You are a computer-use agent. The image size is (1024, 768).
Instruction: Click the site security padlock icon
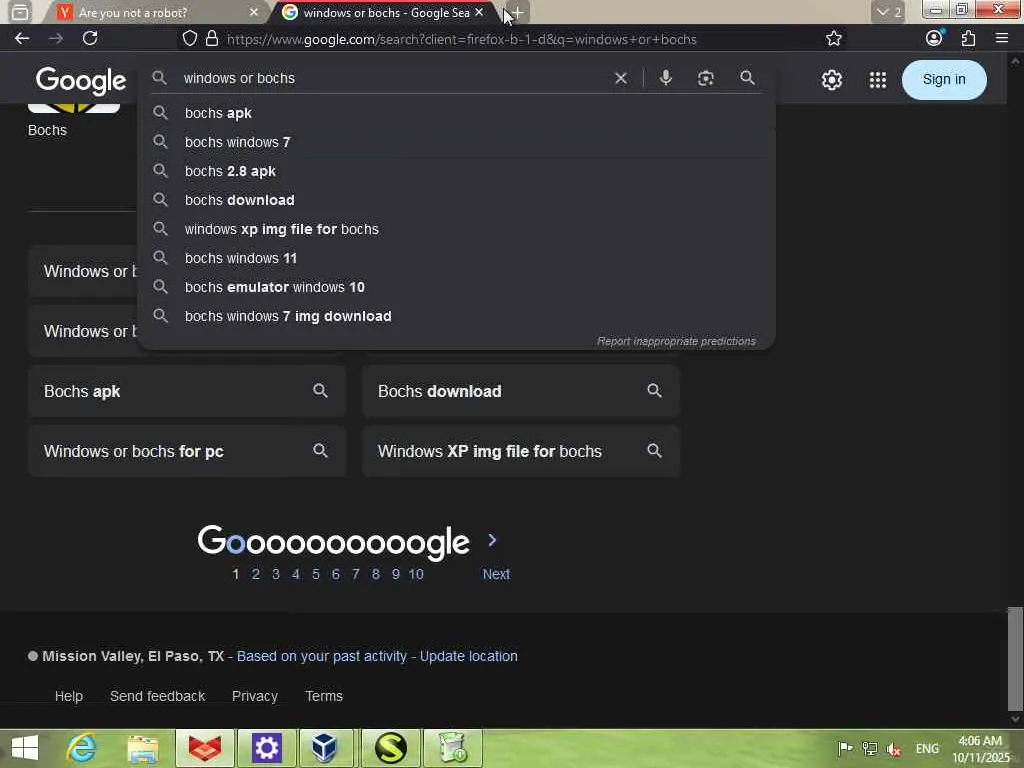212,39
